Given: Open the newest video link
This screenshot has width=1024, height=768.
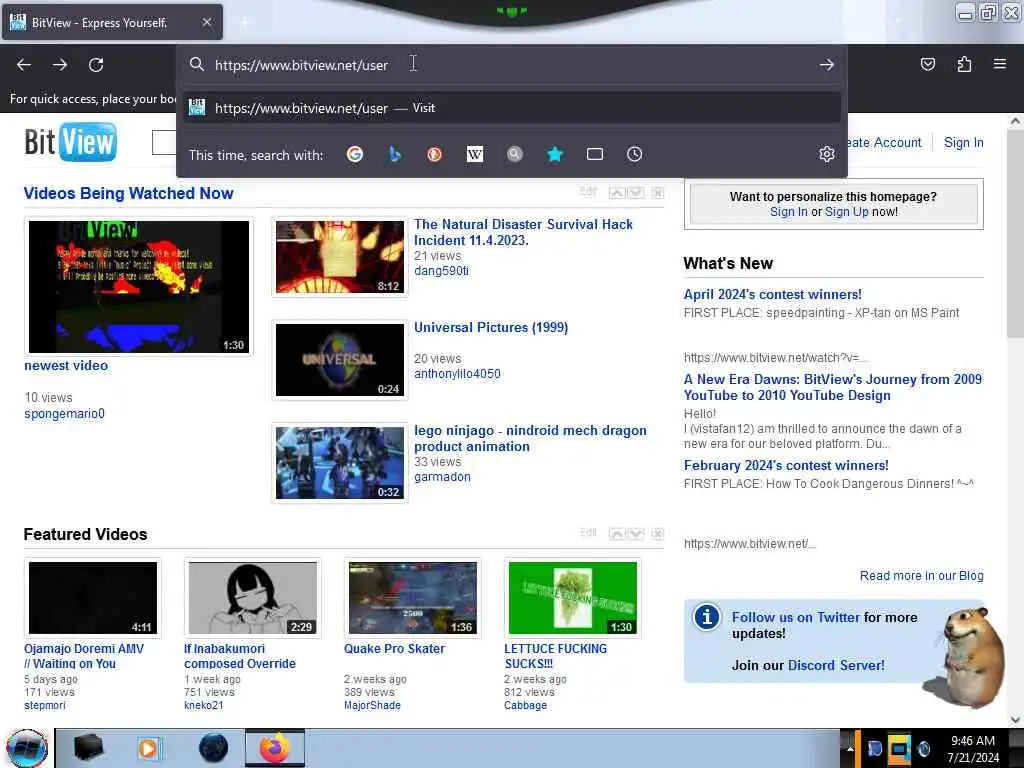Looking at the screenshot, I should [x=66, y=366].
